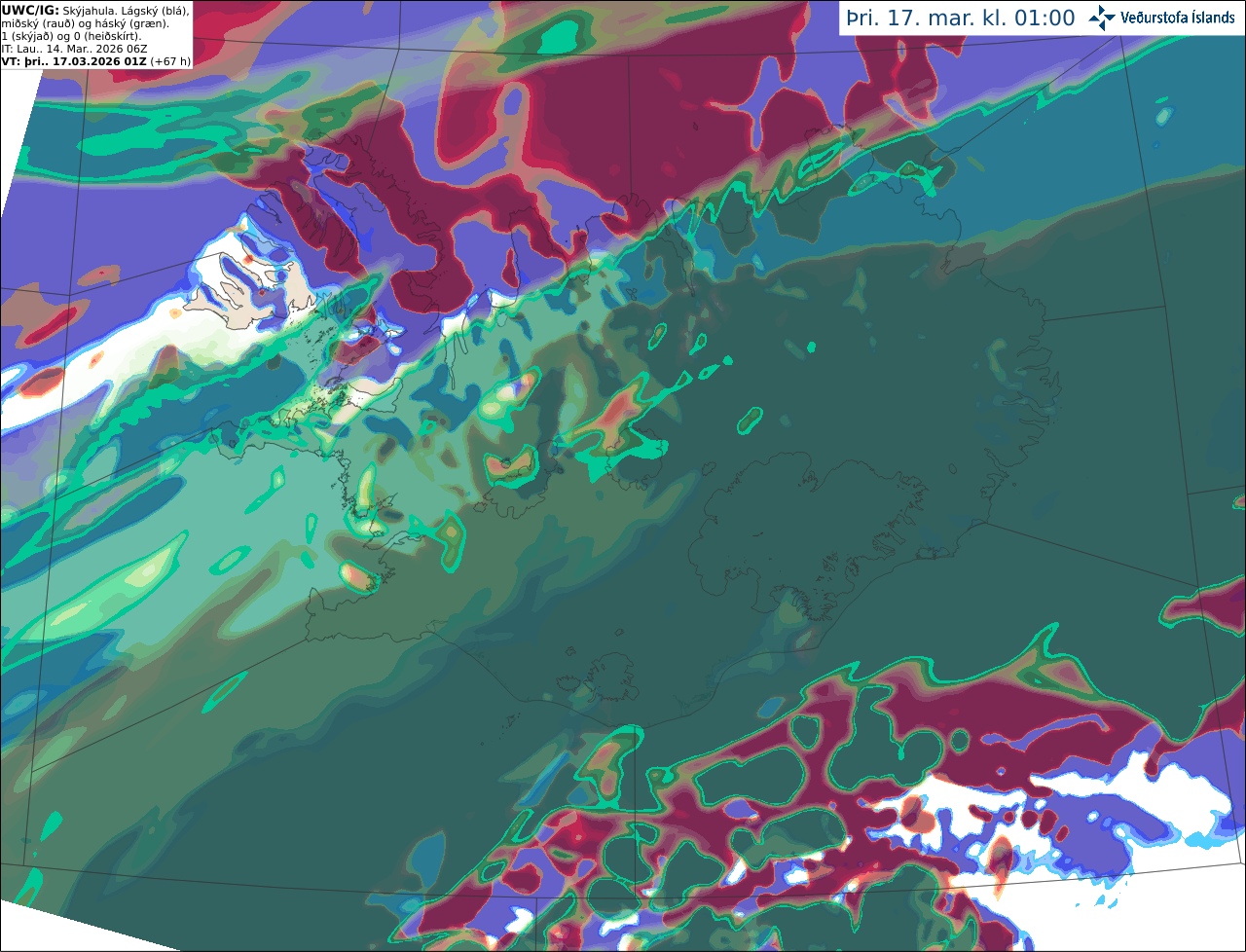Screen dimensions: 1246x952
Task: Click the 'miðský (rauð) og háský (græn)' line
Action: coord(85,22)
